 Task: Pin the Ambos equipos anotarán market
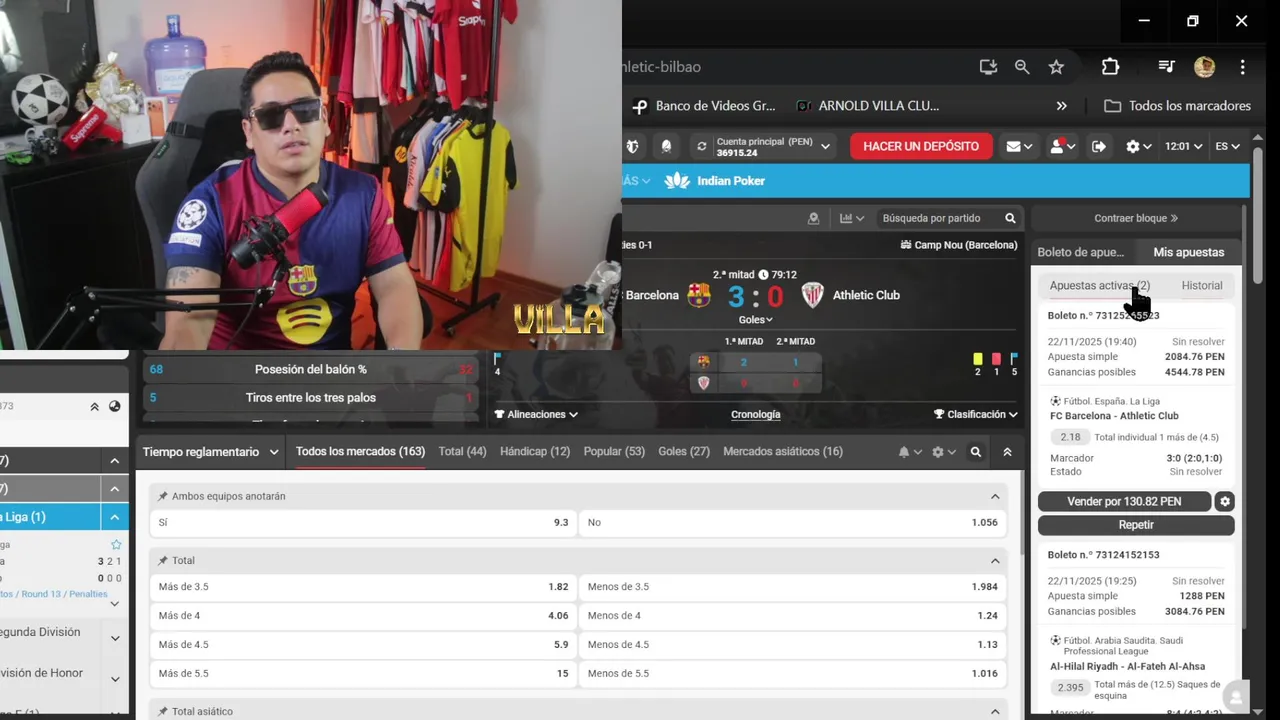pos(163,497)
